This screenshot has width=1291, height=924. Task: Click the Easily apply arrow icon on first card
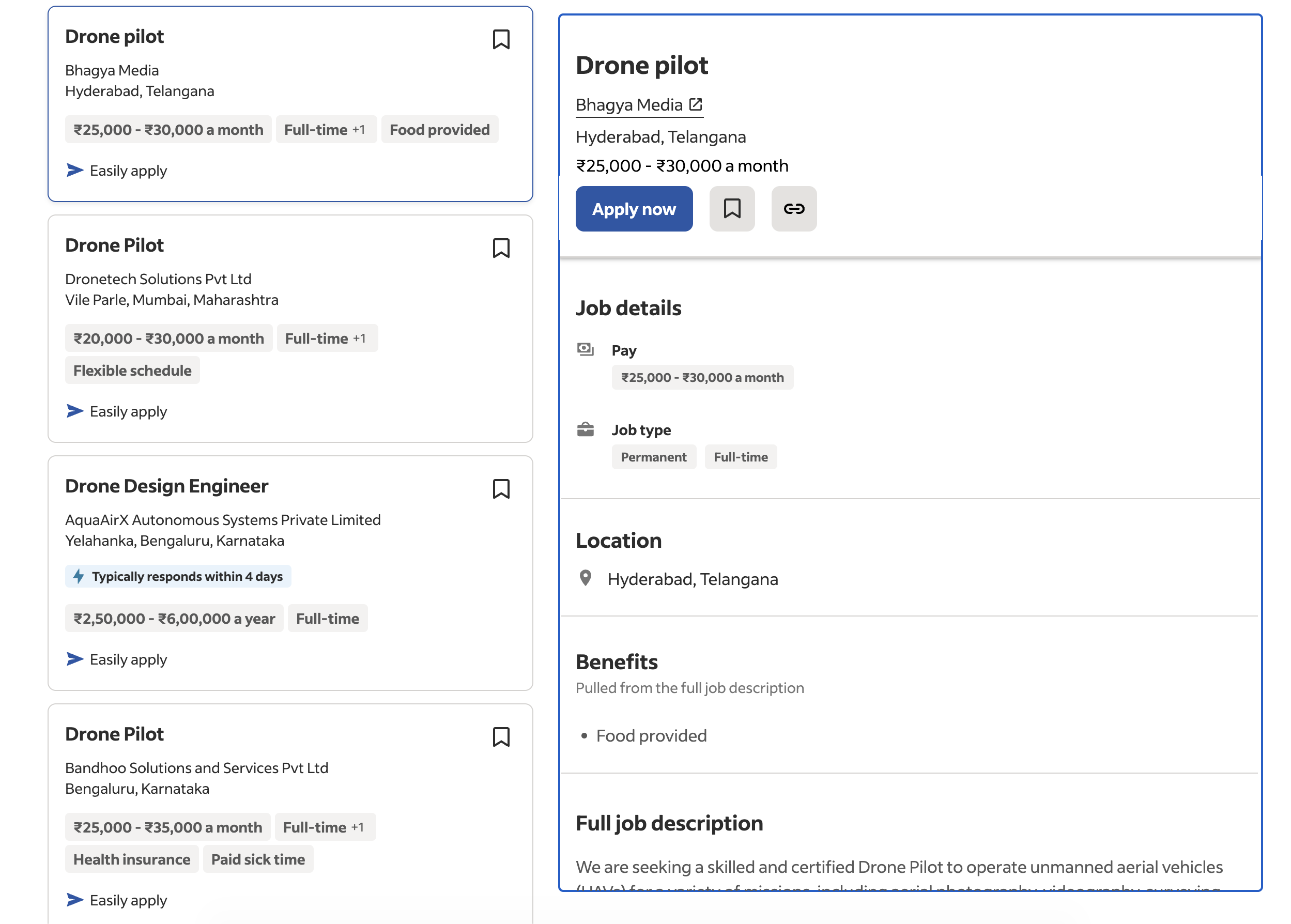pos(74,170)
